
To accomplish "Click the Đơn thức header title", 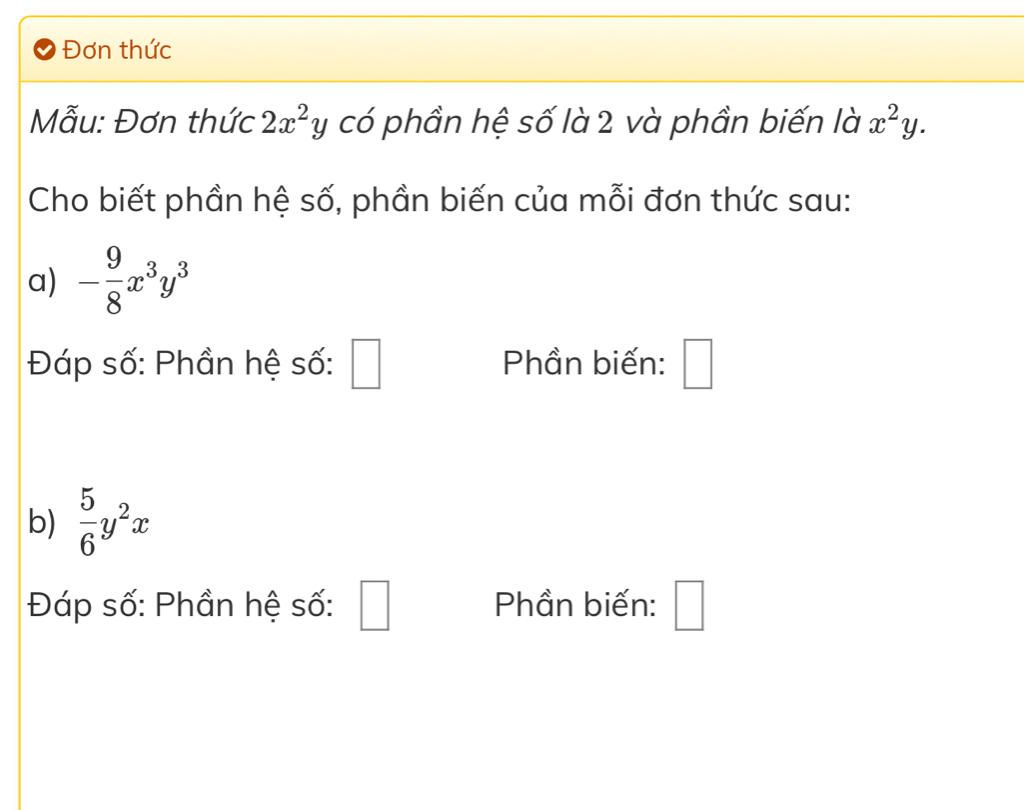I will [117, 50].
